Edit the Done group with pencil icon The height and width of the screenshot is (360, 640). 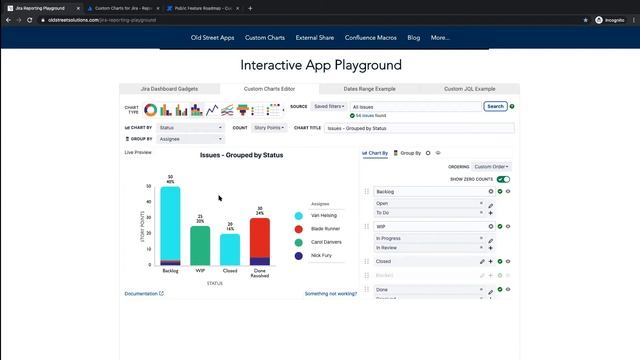491,292
